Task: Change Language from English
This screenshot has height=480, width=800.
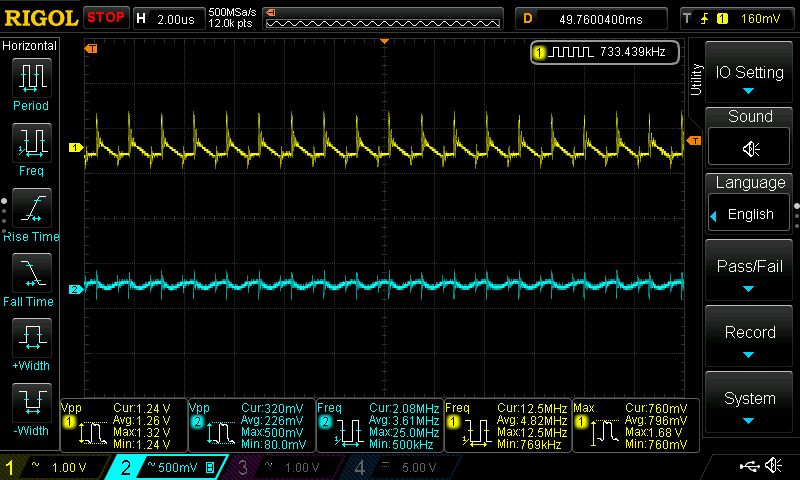Action: [749, 214]
